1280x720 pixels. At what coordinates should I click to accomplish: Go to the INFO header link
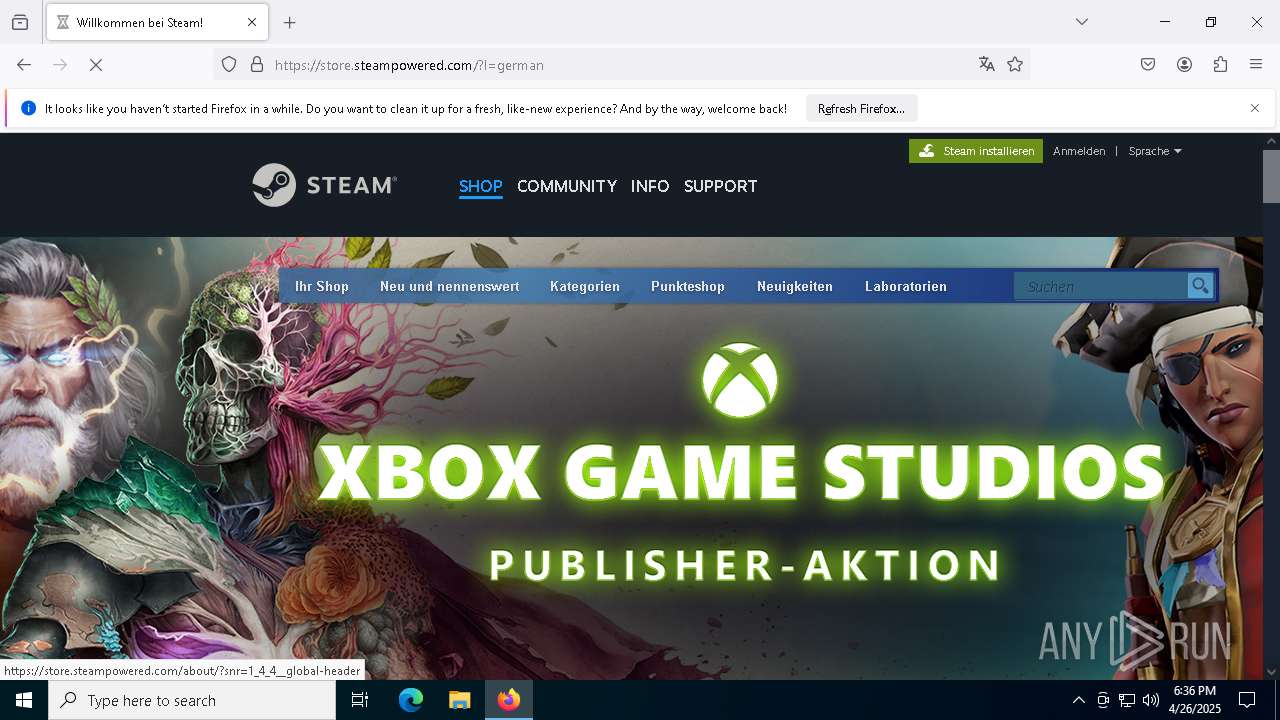pyautogui.click(x=650, y=186)
